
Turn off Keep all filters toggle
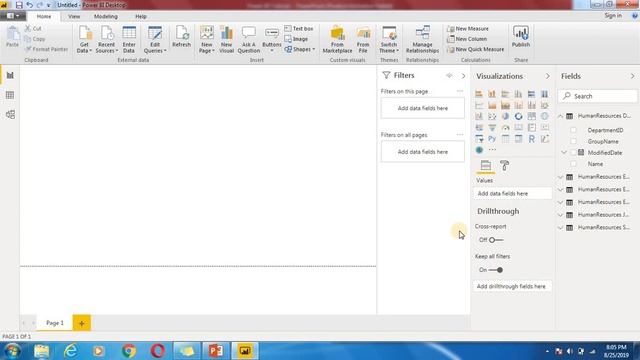496,270
